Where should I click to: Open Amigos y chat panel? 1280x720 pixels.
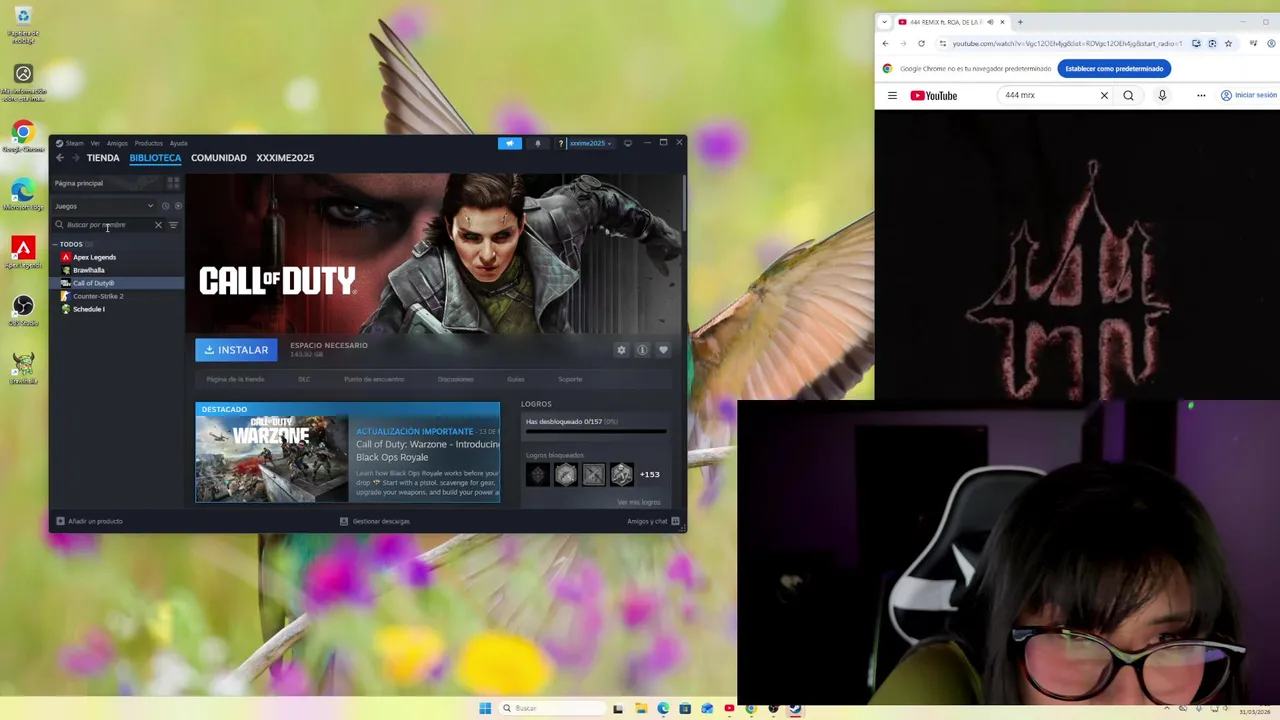pos(653,521)
